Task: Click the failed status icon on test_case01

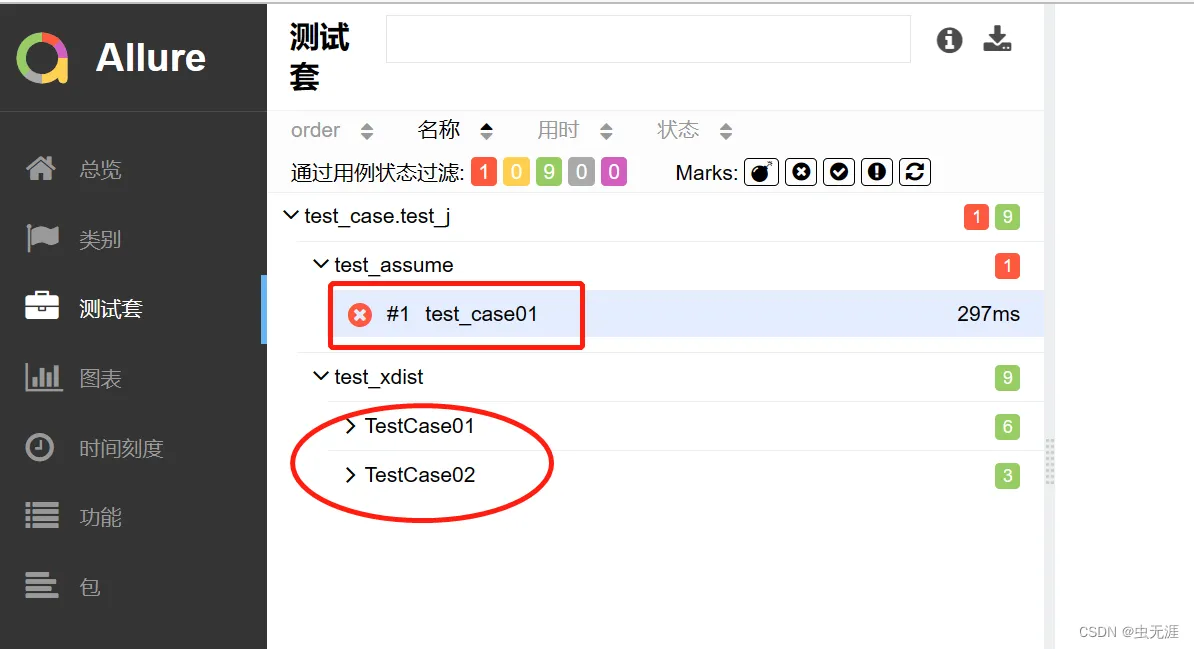Action: [x=360, y=315]
